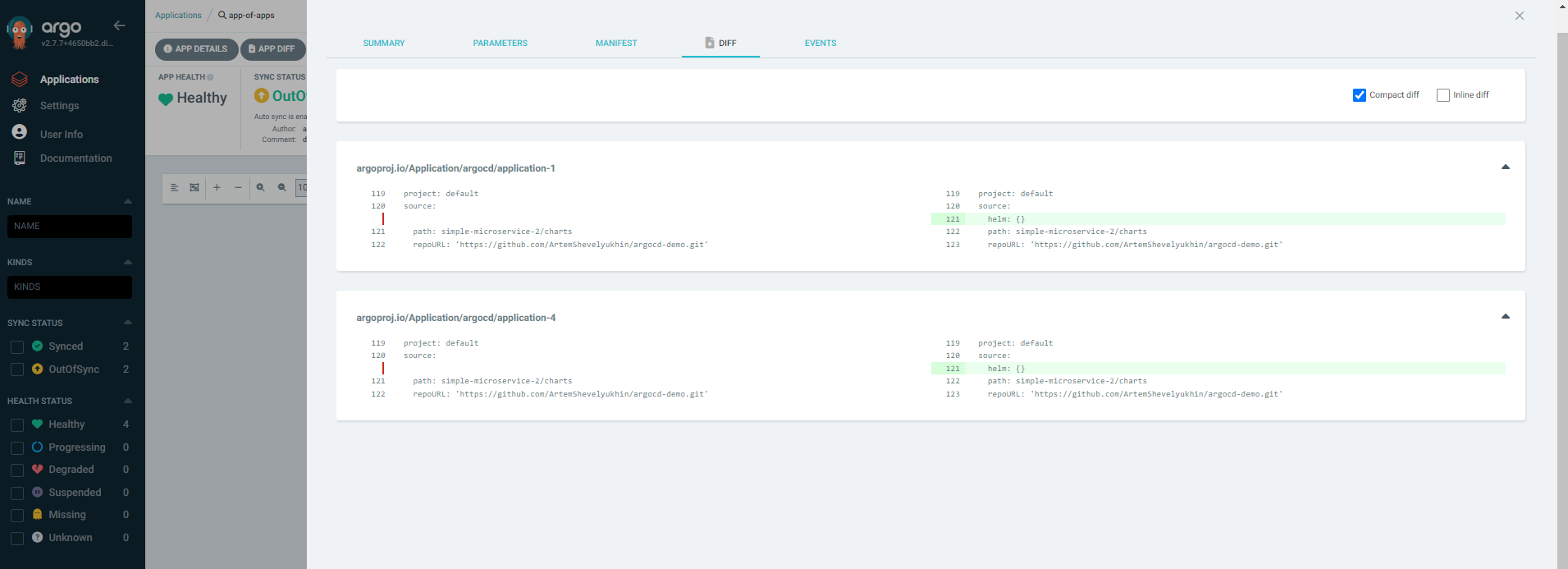This screenshot has width=1568, height=569.
Task: Collapse the HEALTH STATUS filter section
Action: point(128,401)
